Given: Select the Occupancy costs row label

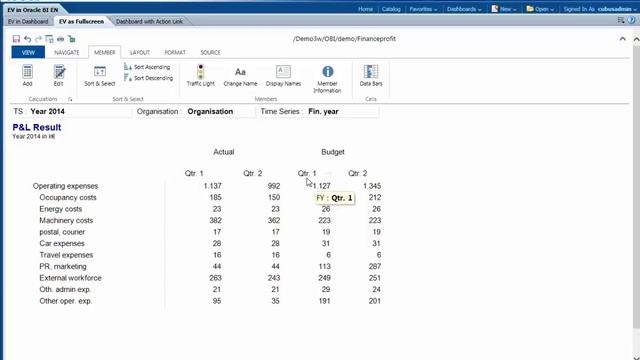Looking at the screenshot, I should pyautogui.click(x=68, y=198).
